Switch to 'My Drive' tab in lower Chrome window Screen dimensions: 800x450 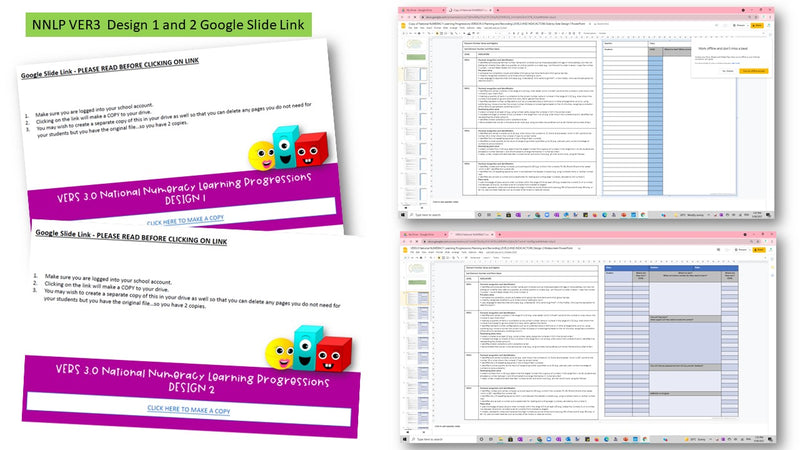point(424,235)
